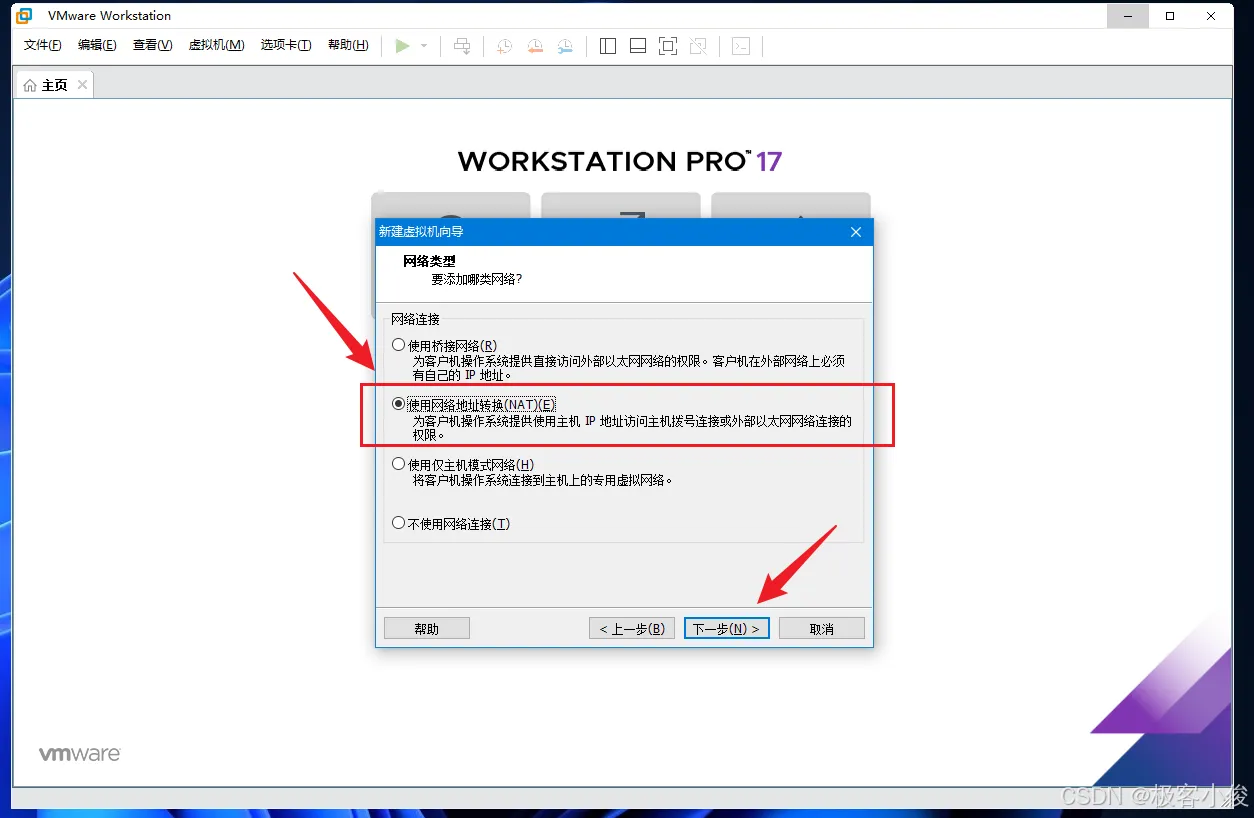Open the 虚拟机(M) menu
The height and width of the screenshot is (818, 1254).
point(217,46)
